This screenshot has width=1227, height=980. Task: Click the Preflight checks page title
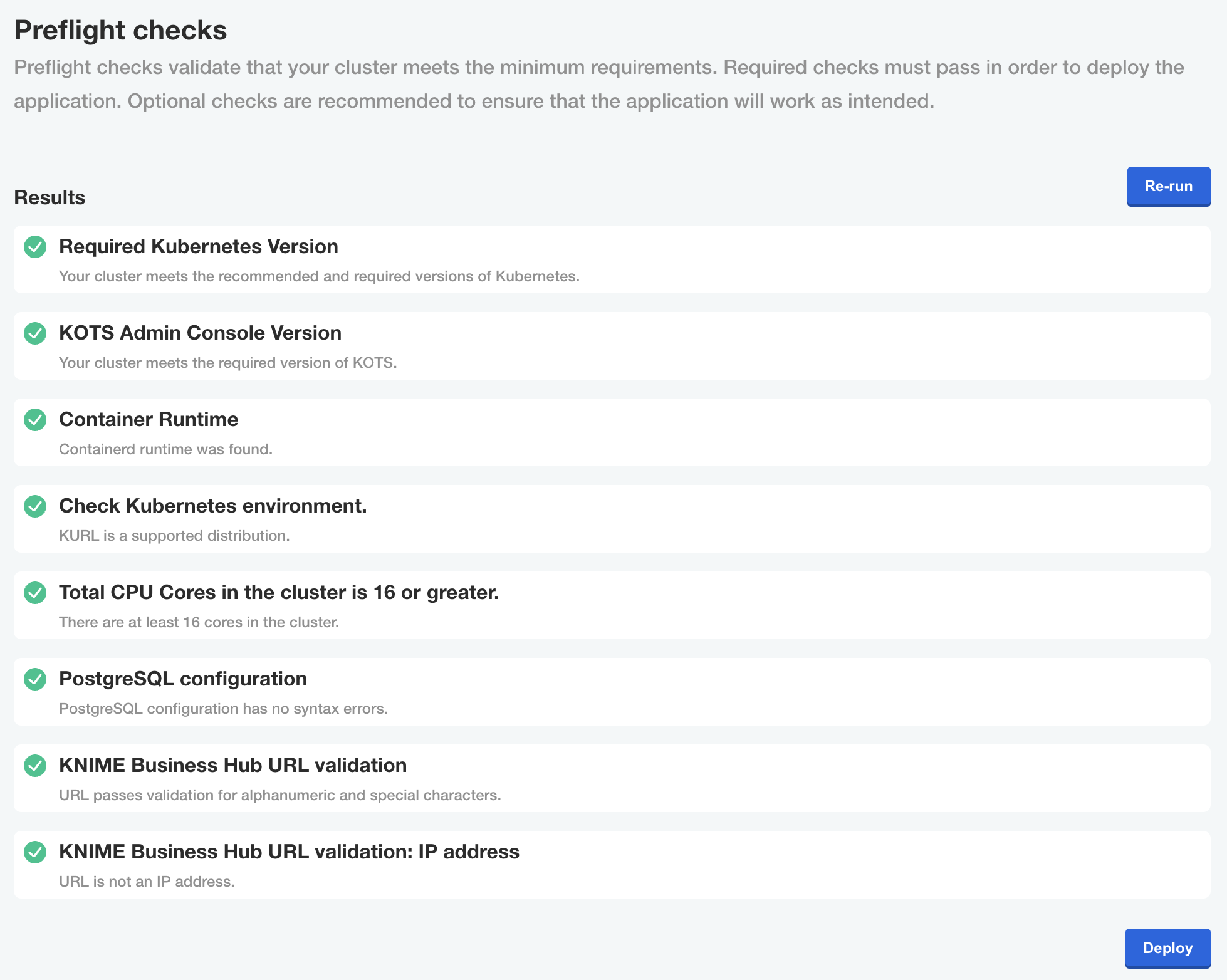pyautogui.click(x=120, y=30)
